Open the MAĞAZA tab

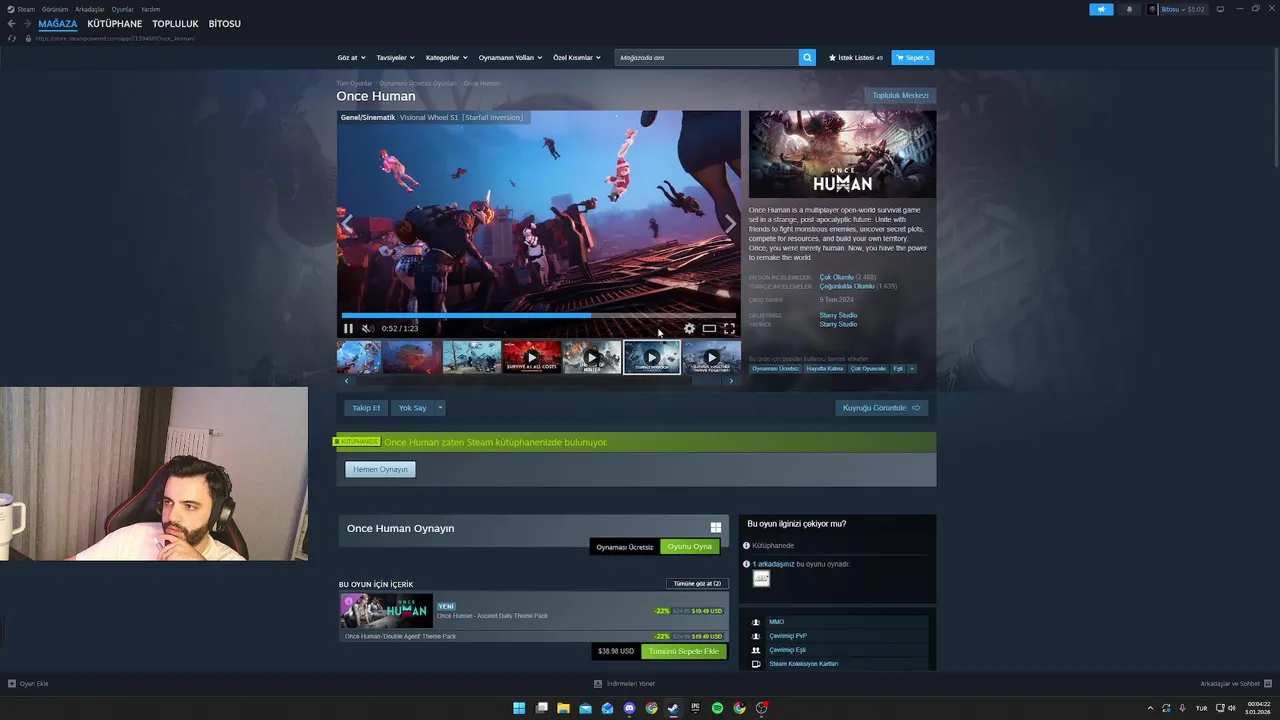coord(58,23)
